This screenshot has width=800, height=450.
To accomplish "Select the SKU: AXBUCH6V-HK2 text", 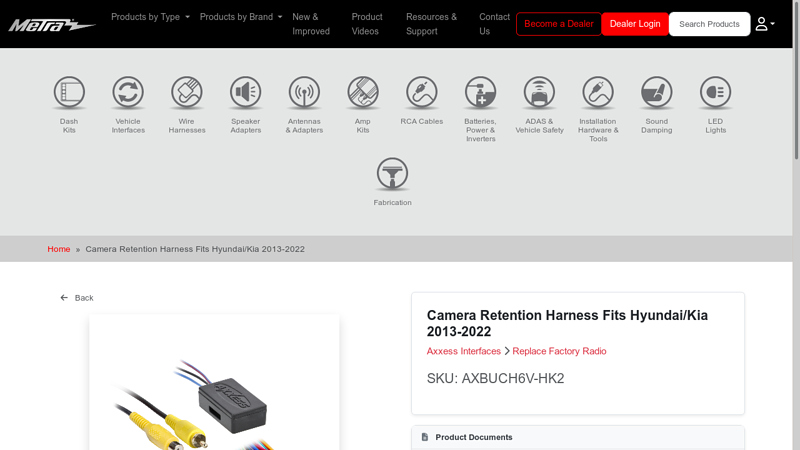I will click(495, 379).
